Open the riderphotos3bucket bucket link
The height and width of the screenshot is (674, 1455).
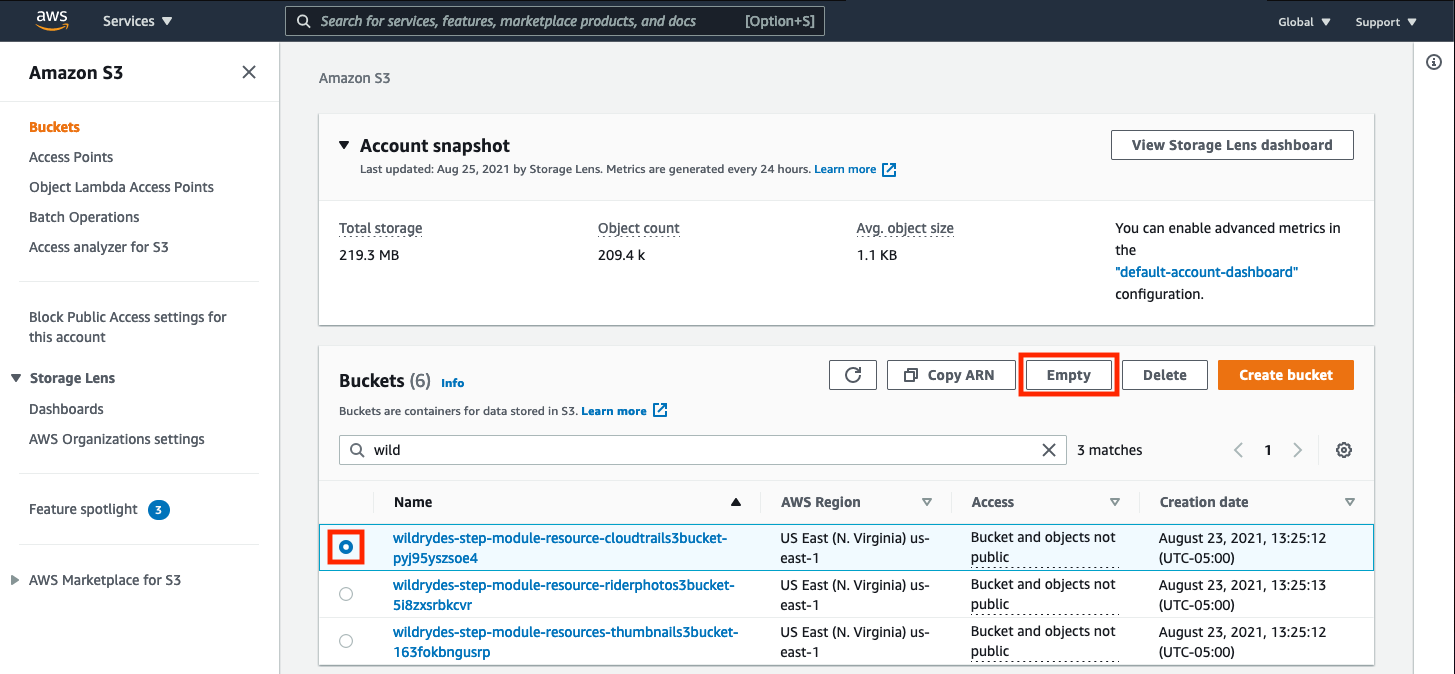pos(564,595)
